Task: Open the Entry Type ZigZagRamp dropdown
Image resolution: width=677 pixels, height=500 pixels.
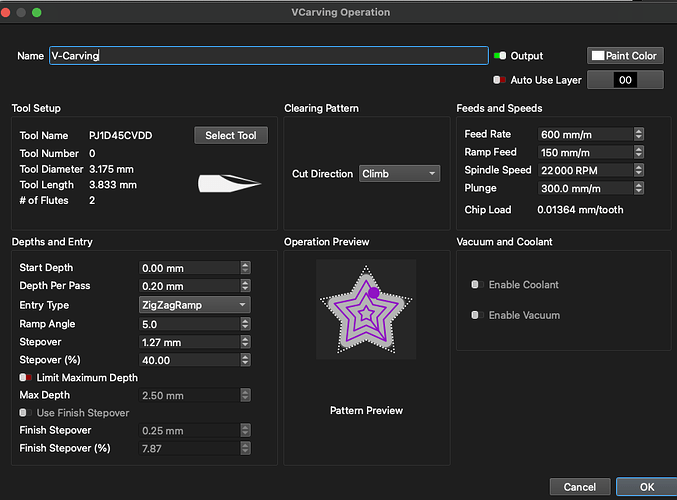Action: (x=194, y=305)
